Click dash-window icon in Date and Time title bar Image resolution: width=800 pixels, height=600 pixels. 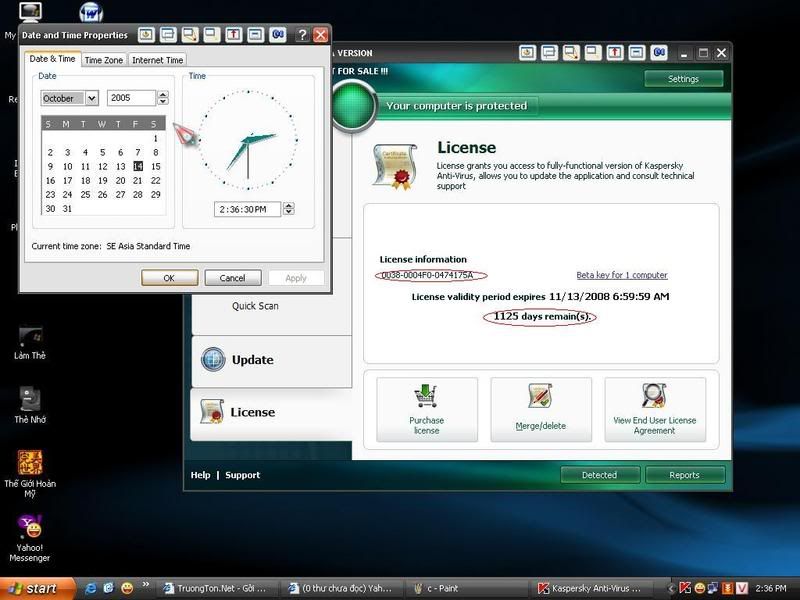coord(256,35)
